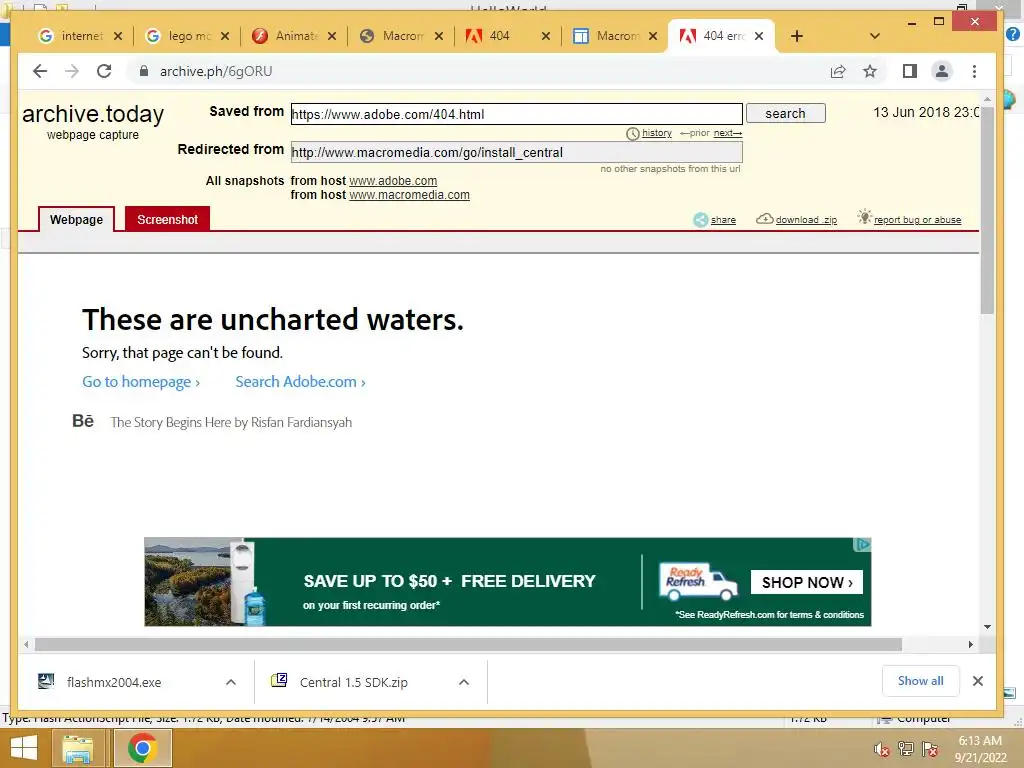Share this page from address bar
Viewport: 1024px width, 768px height.
(838, 71)
